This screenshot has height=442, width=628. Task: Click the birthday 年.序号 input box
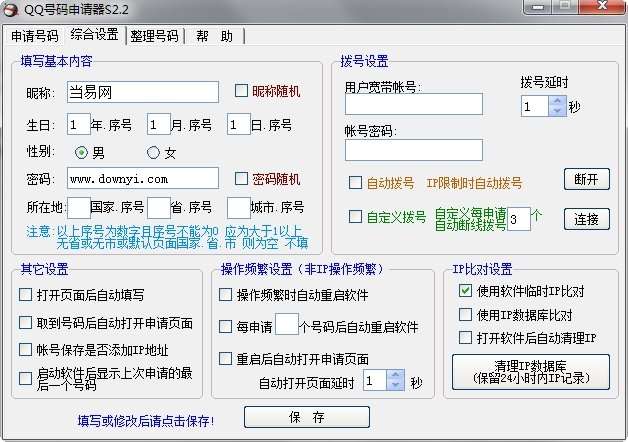(78, 125)
